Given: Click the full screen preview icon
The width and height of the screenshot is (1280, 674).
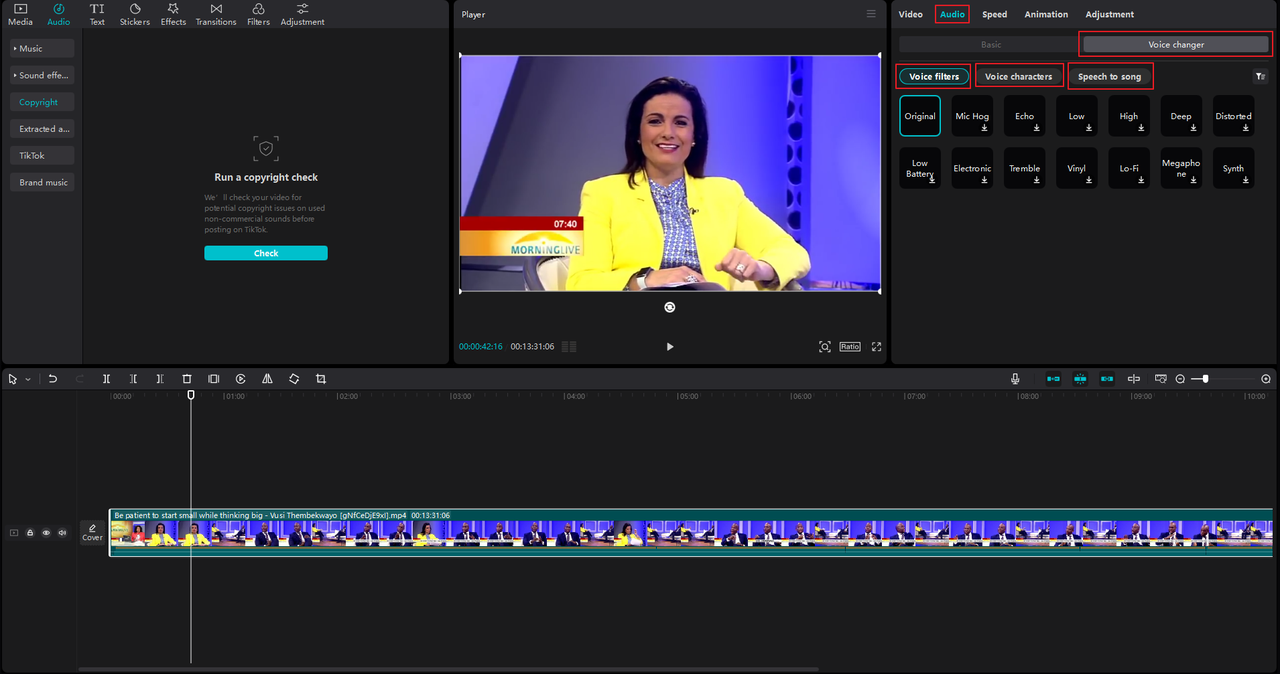Looking at the screenshot, I should coord(876,346).
